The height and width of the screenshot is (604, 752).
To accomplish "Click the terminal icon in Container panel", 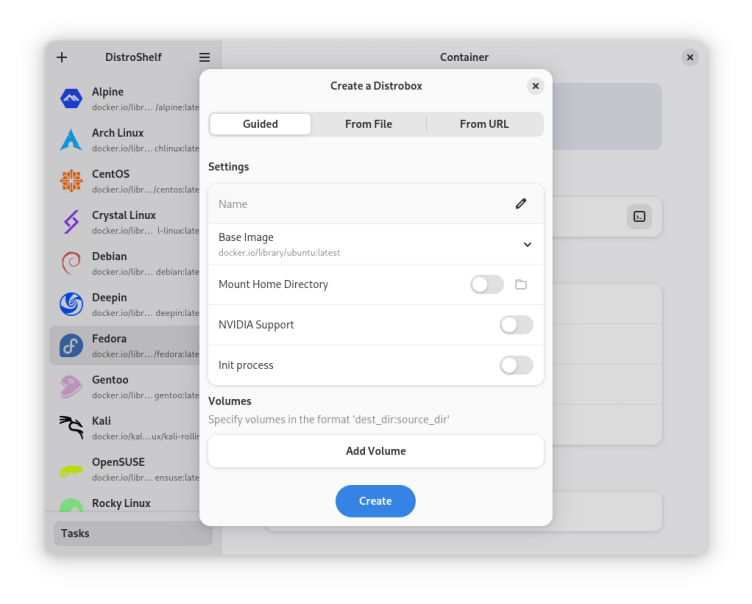I will pyautogui.click(x=639, y=216).
